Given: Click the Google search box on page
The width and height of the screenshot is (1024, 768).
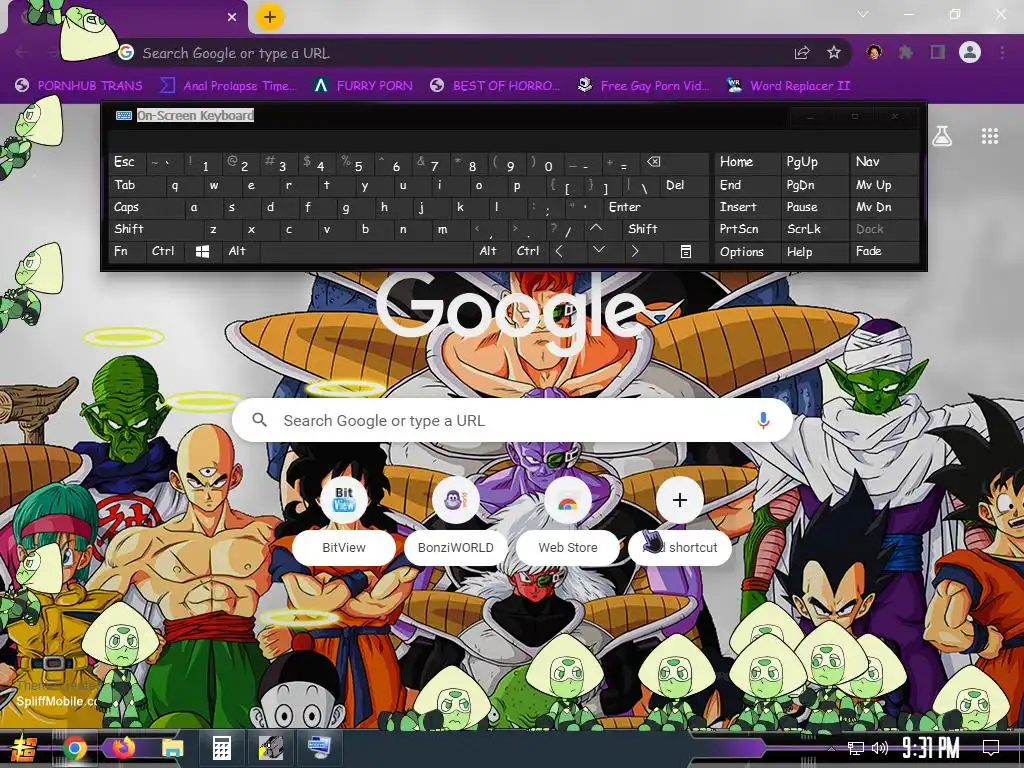Looking at the screenshot, I should (513, 421).
